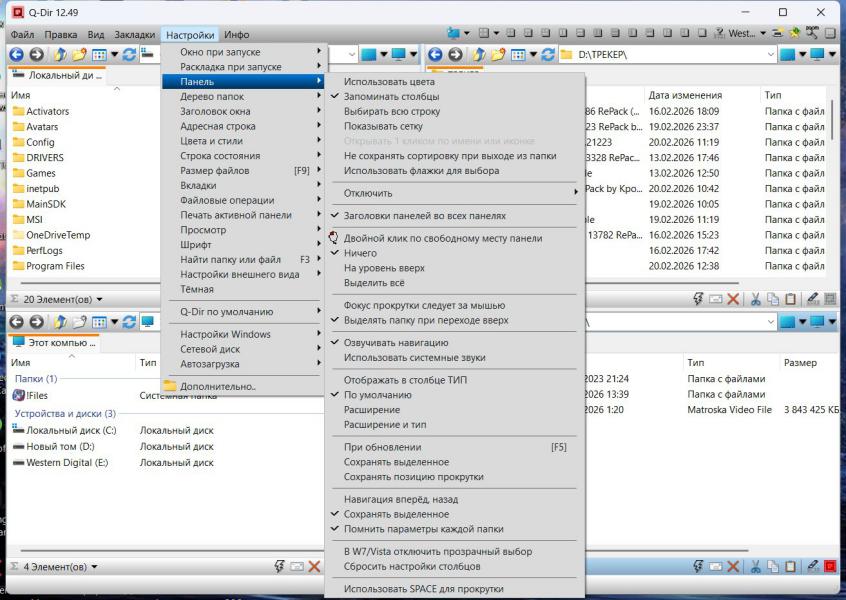Viewport: 846px width, 600px height.
Task: Click the back arrow in the top-left pane
Action: (17, 53)
